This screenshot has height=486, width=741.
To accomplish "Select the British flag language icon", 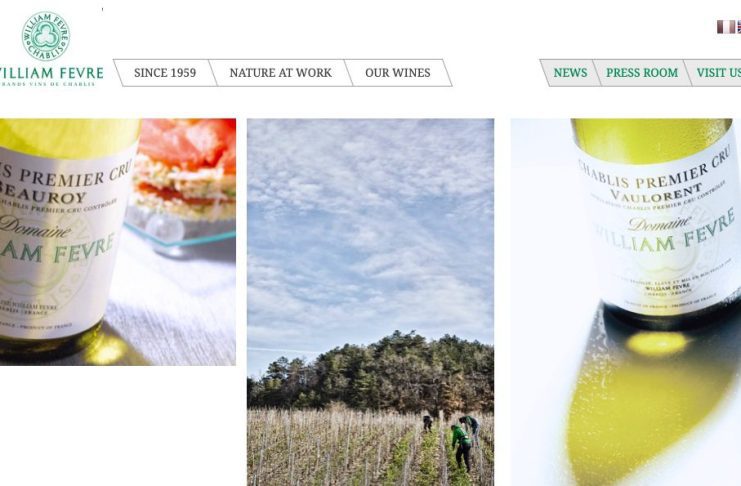I will [739, 27].
